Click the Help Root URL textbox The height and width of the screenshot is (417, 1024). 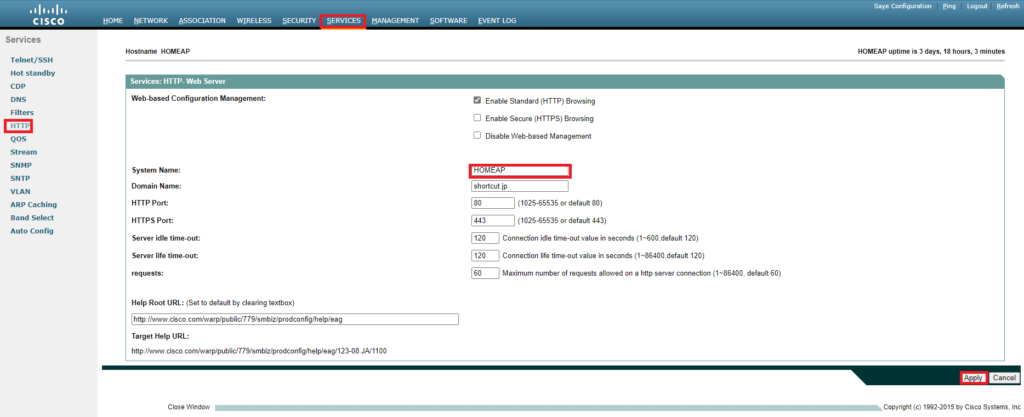point(295,319)
